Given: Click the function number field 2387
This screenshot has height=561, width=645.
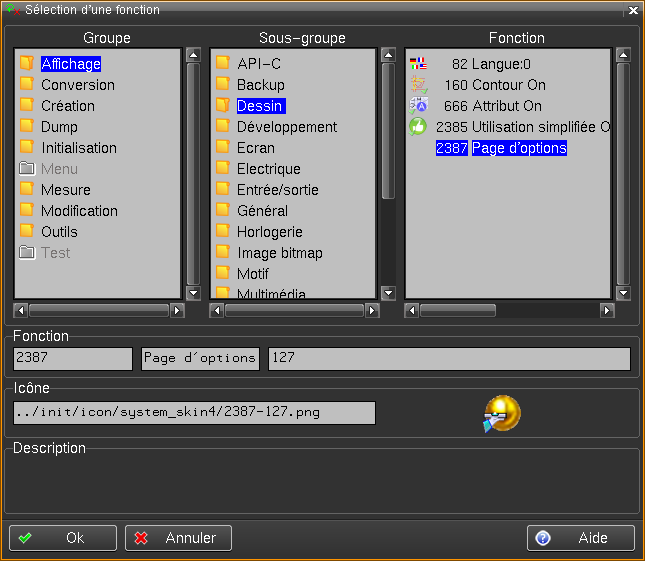Looking at the screenshot, I should click(x=73, y=359).
